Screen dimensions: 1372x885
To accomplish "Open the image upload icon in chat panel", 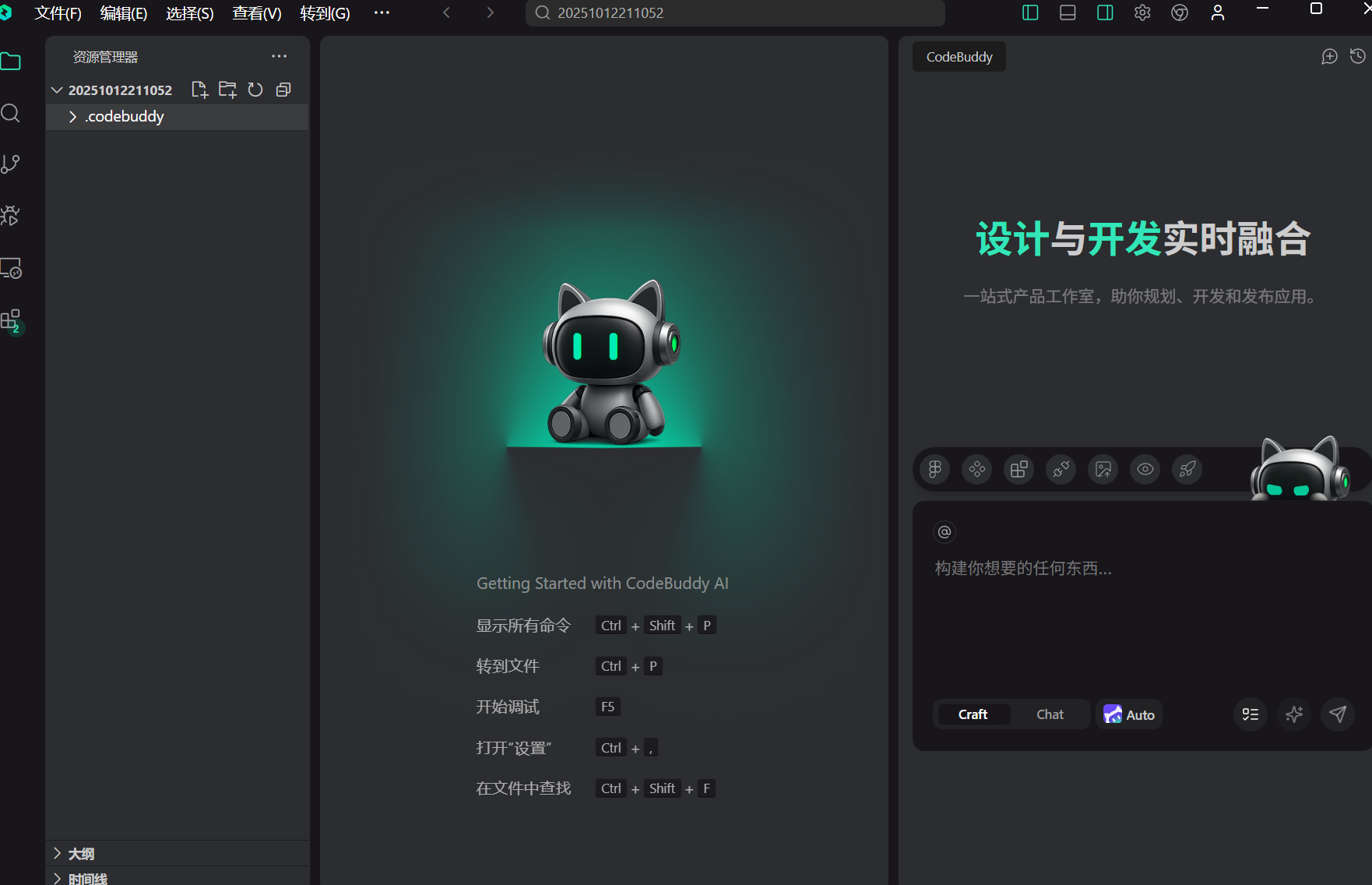I will coord(1103,469).
